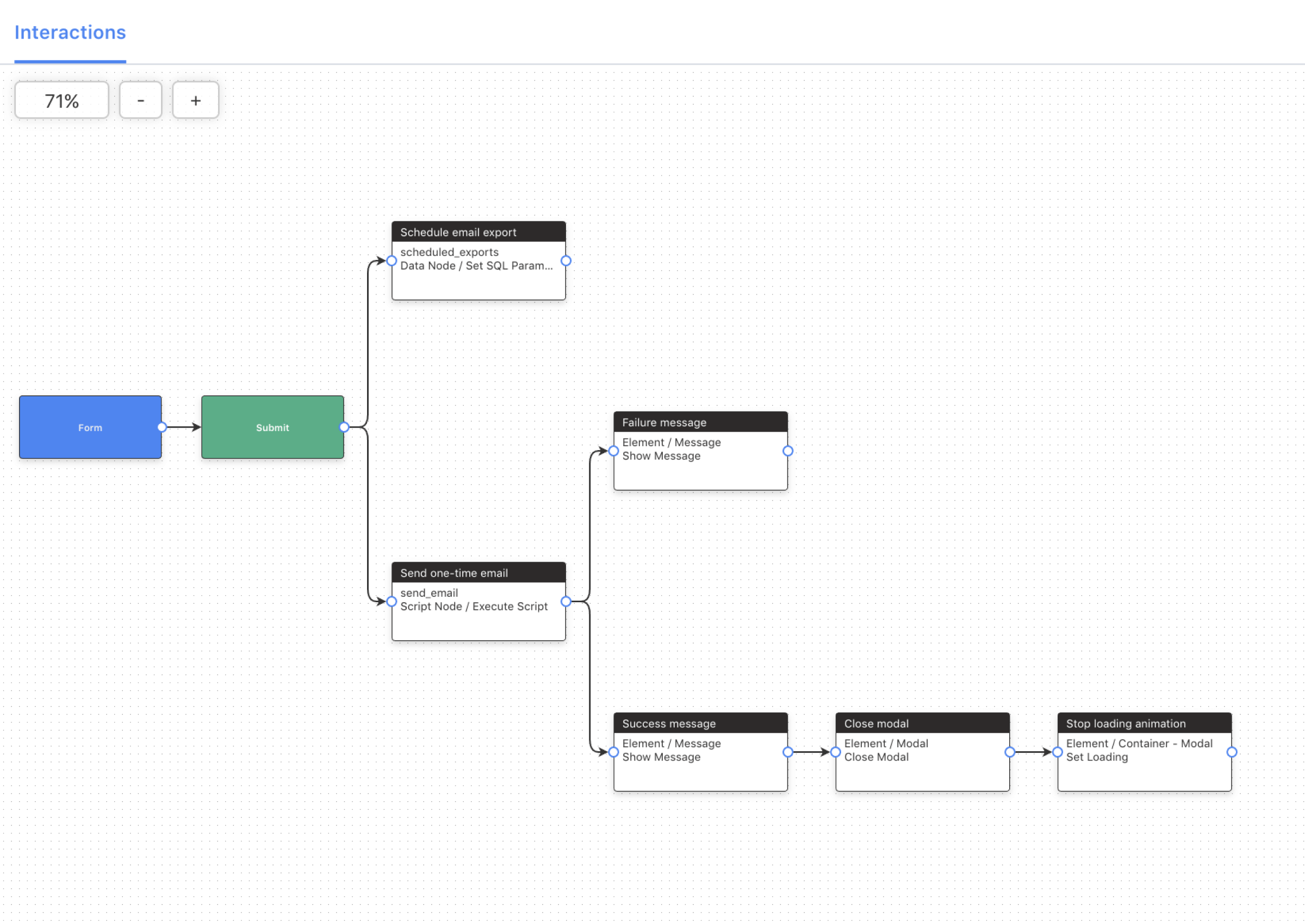Screen dimensions: 1305x924
Task: Click Schedule email export output port
Action: tap(565, 261)
